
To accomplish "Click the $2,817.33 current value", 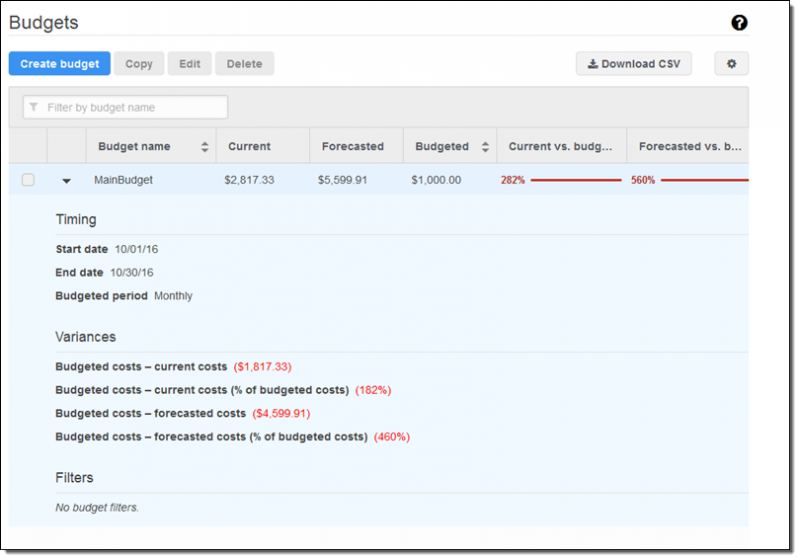I will 249,180.
